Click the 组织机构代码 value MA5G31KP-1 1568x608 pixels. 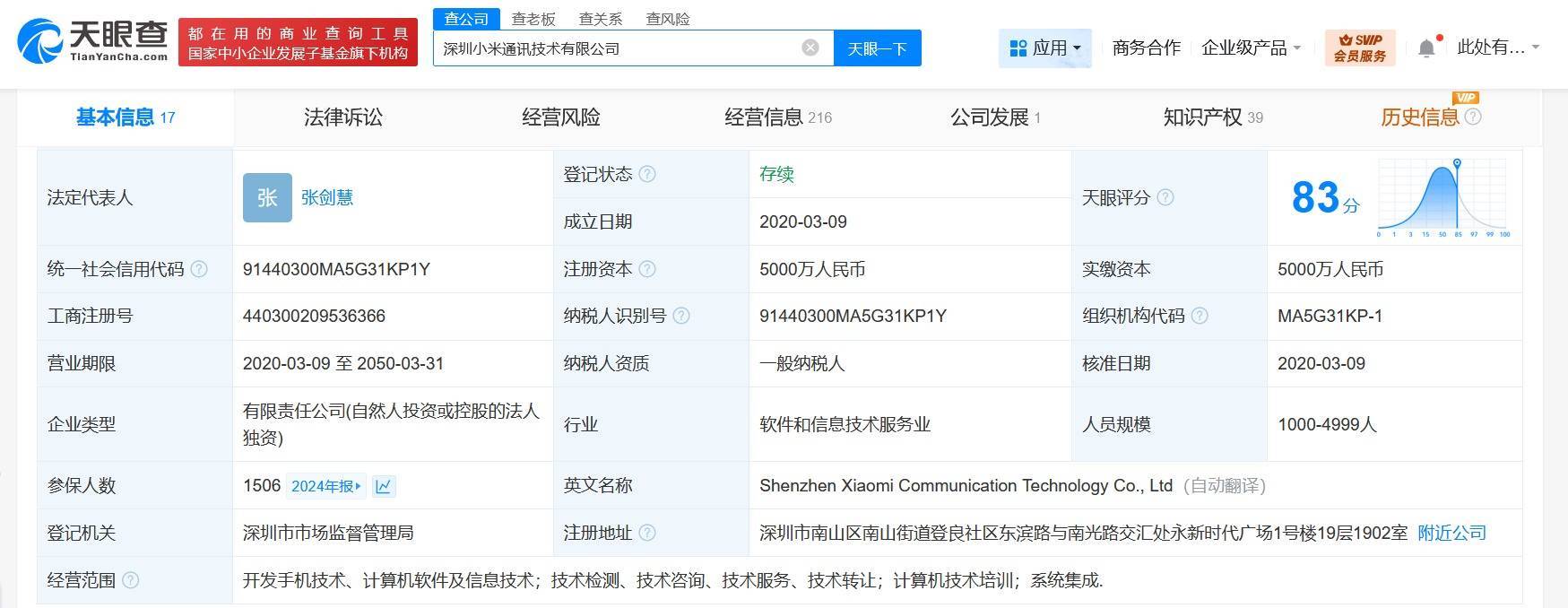[1330, 316]
